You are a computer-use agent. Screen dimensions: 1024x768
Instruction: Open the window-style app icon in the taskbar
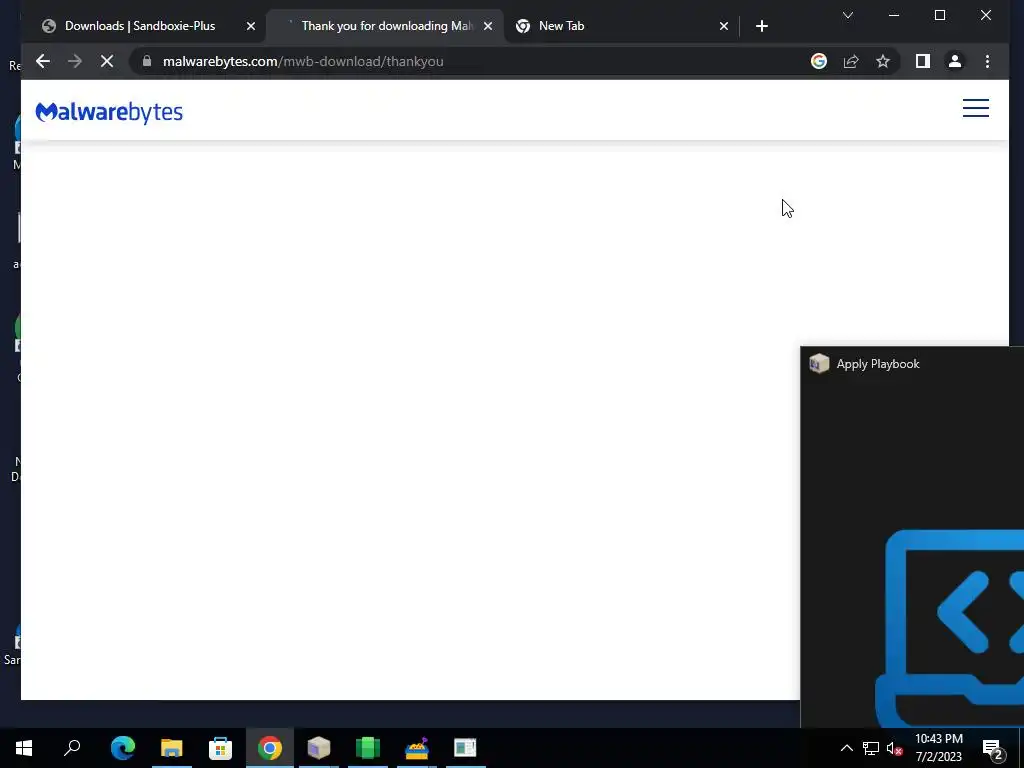465,748
